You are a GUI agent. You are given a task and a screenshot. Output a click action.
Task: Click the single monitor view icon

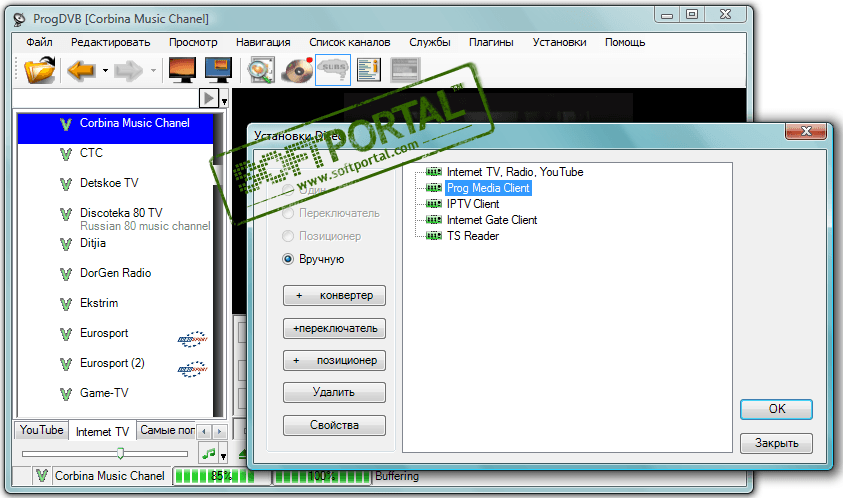182,70
